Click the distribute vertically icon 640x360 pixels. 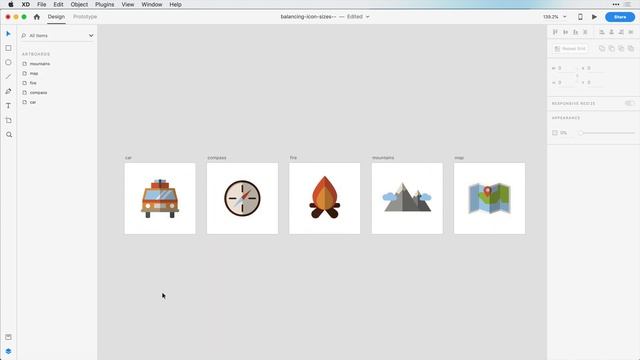click(x=585, y=32)
